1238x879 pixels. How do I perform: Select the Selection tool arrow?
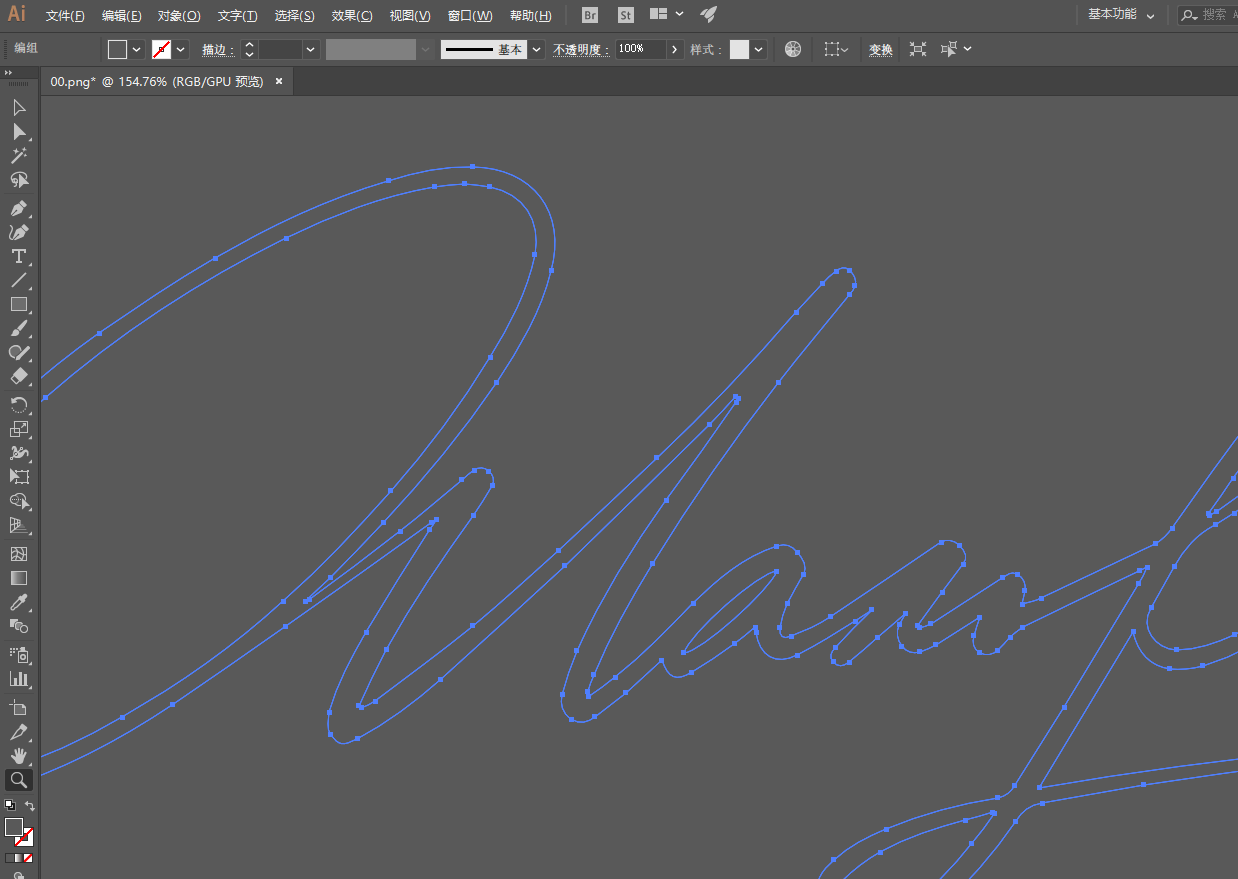[18, 107]
